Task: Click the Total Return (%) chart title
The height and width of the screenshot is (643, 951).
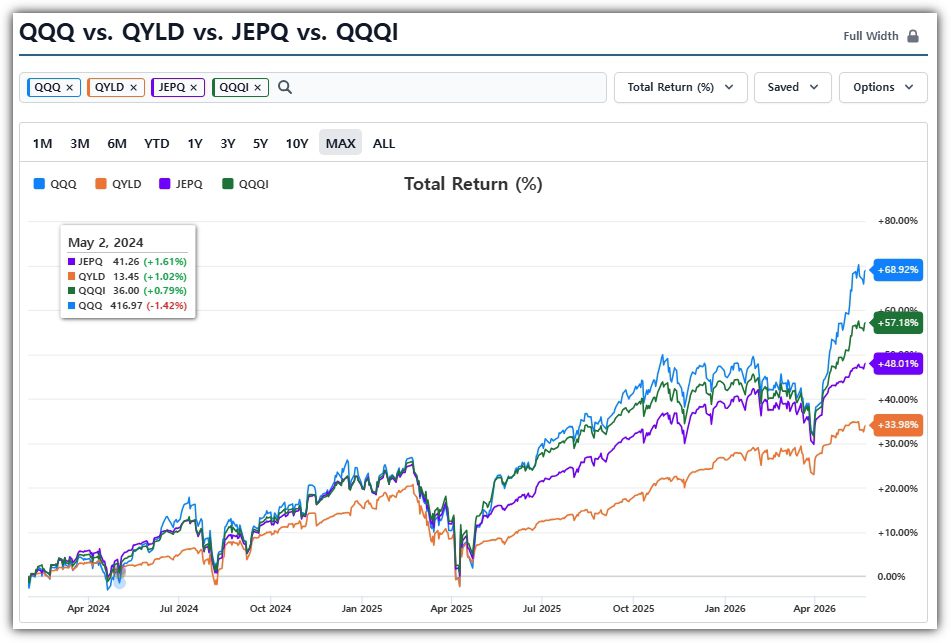Action: coord(473,184)
